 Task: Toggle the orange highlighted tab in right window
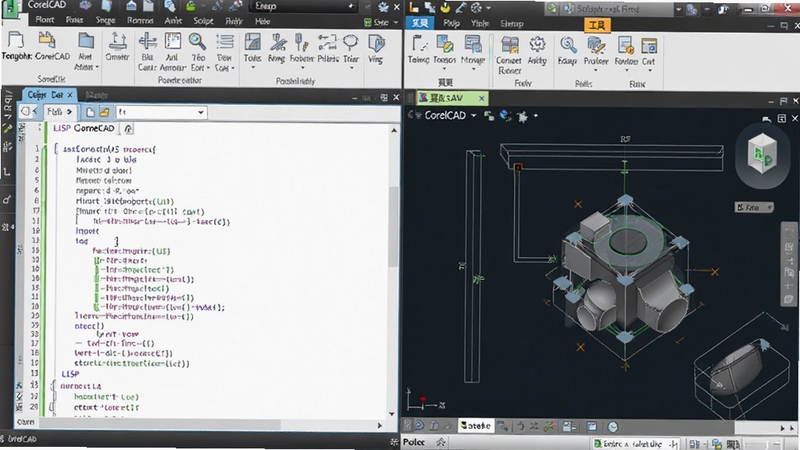click(x=596, y=25)
